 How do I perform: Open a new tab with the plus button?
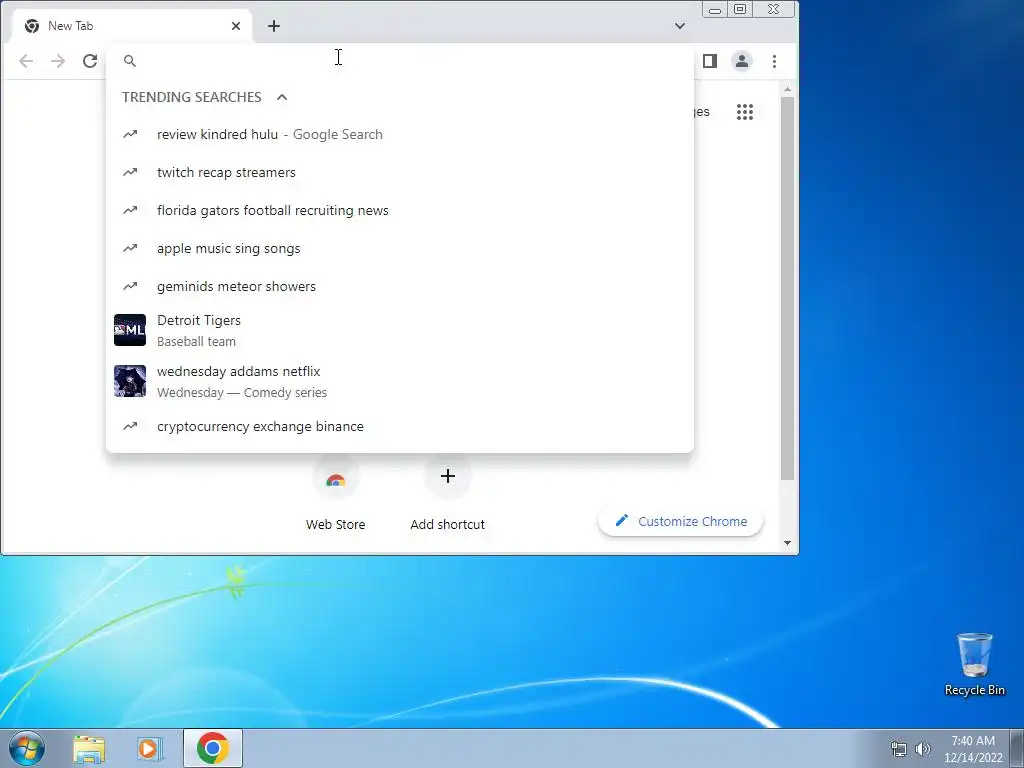(x=274, y=26)
